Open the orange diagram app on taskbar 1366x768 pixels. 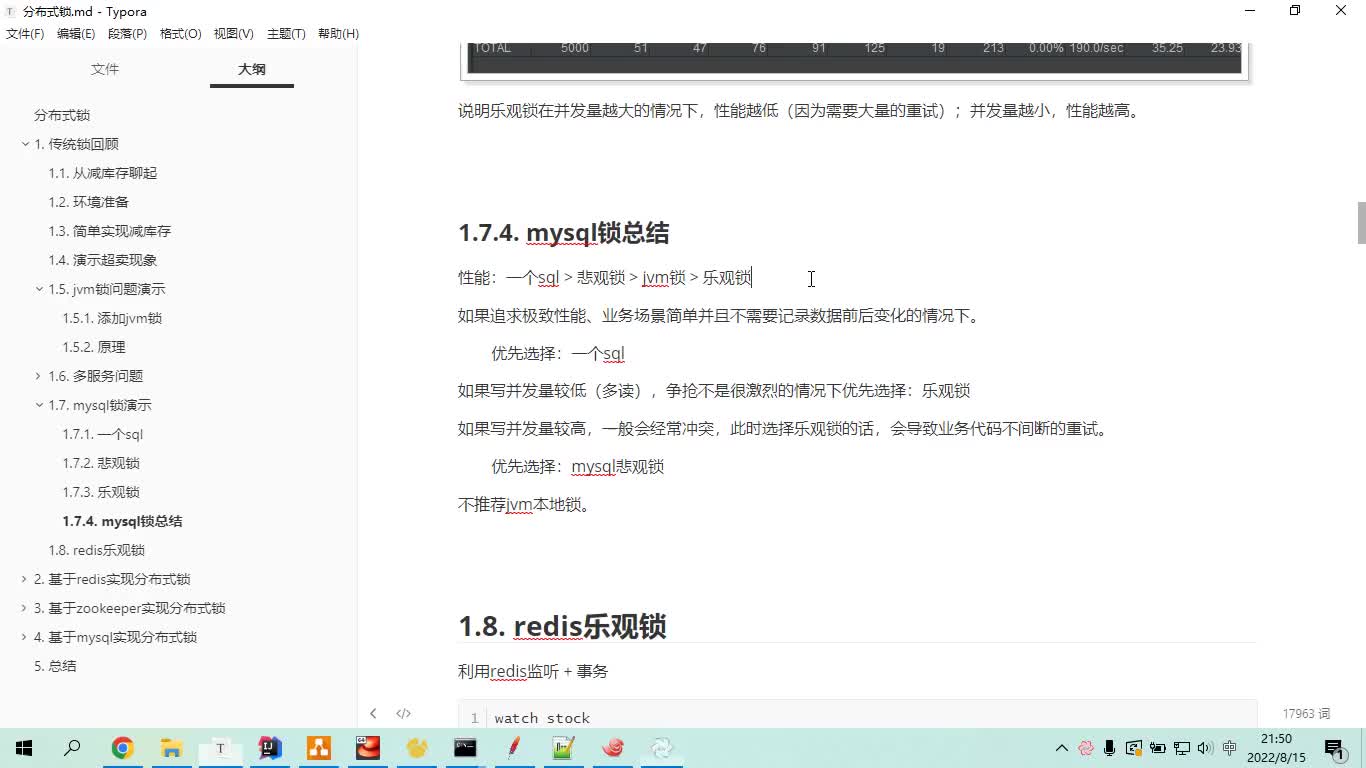[x=318, y=748]
